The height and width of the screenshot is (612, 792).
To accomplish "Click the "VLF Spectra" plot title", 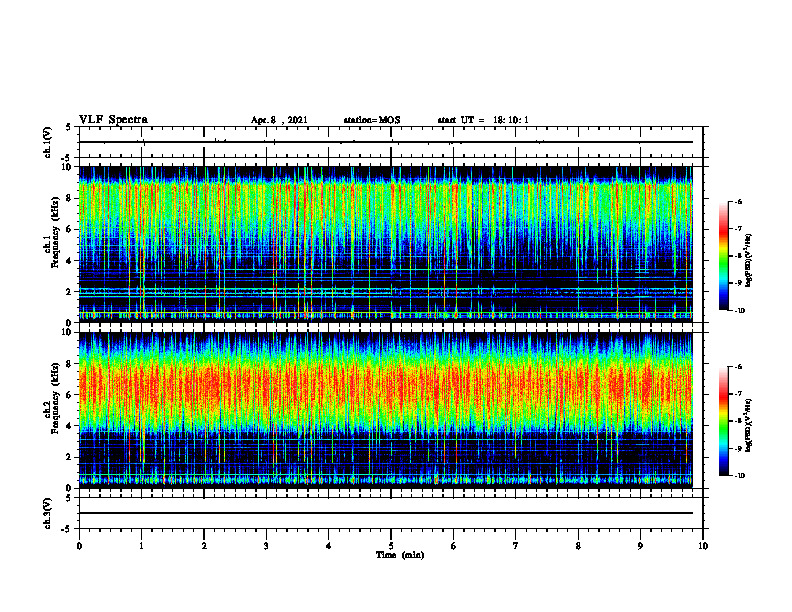I will 113,120.
